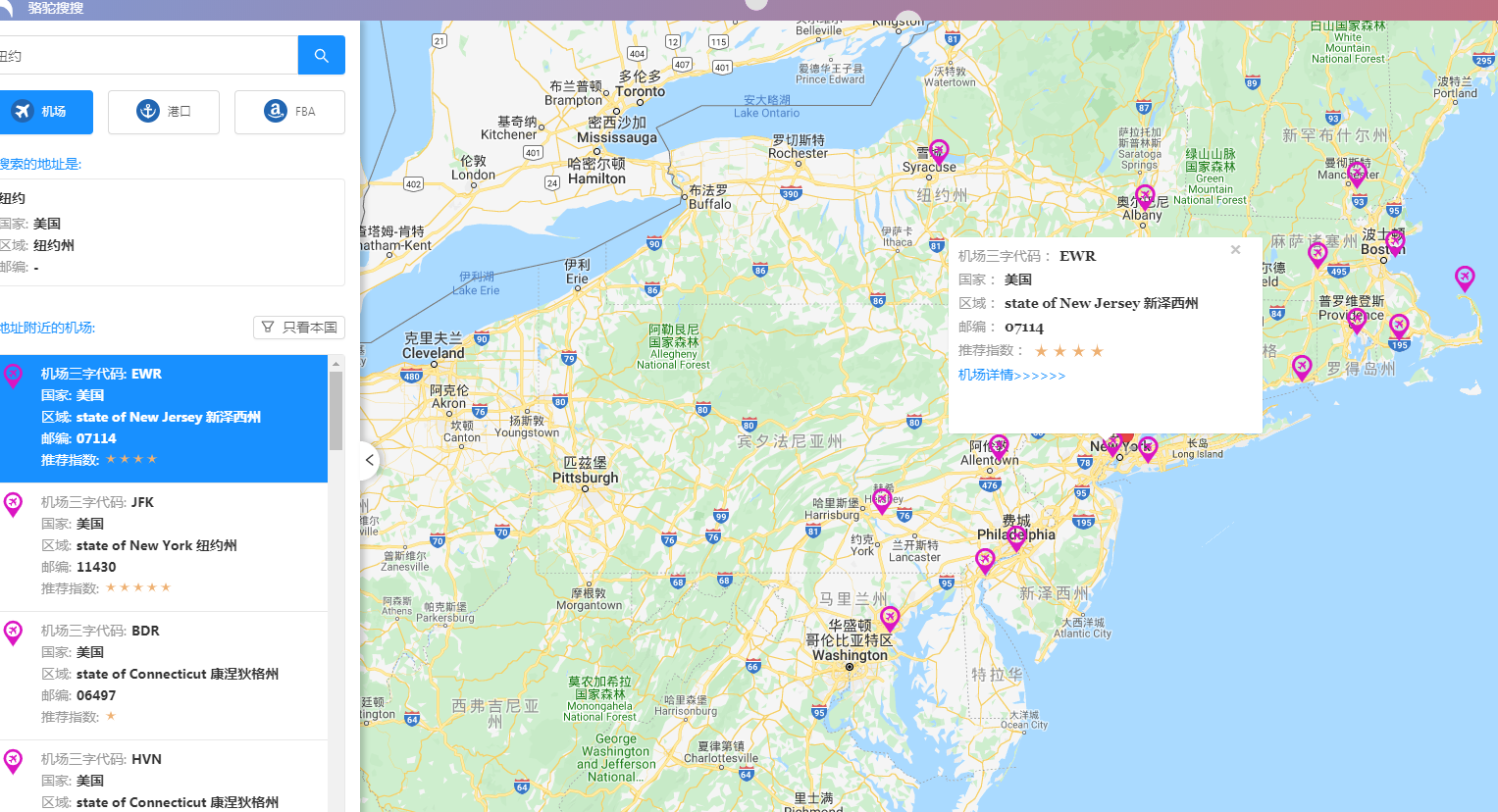
Task: Open the 机场详情 details link for EWR
Action: (1010, 375)
